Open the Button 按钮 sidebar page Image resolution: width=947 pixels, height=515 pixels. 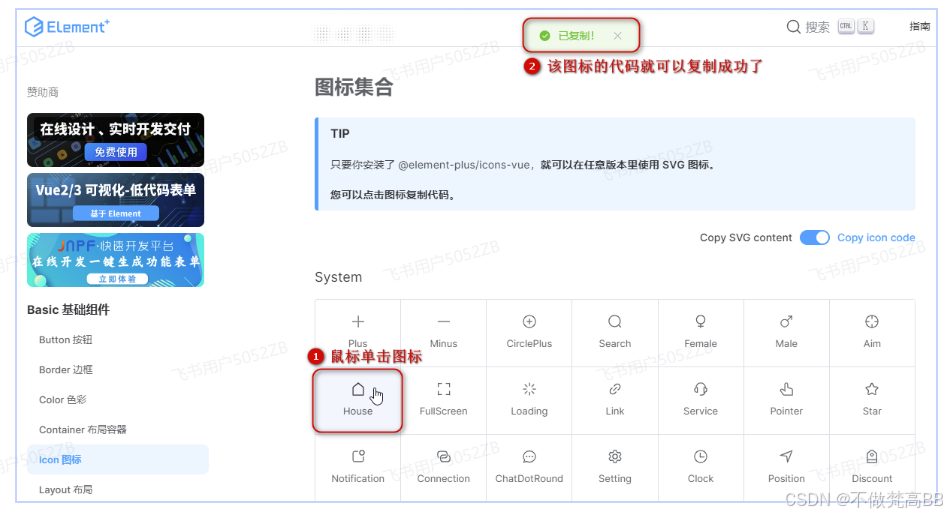pos(66,340)
